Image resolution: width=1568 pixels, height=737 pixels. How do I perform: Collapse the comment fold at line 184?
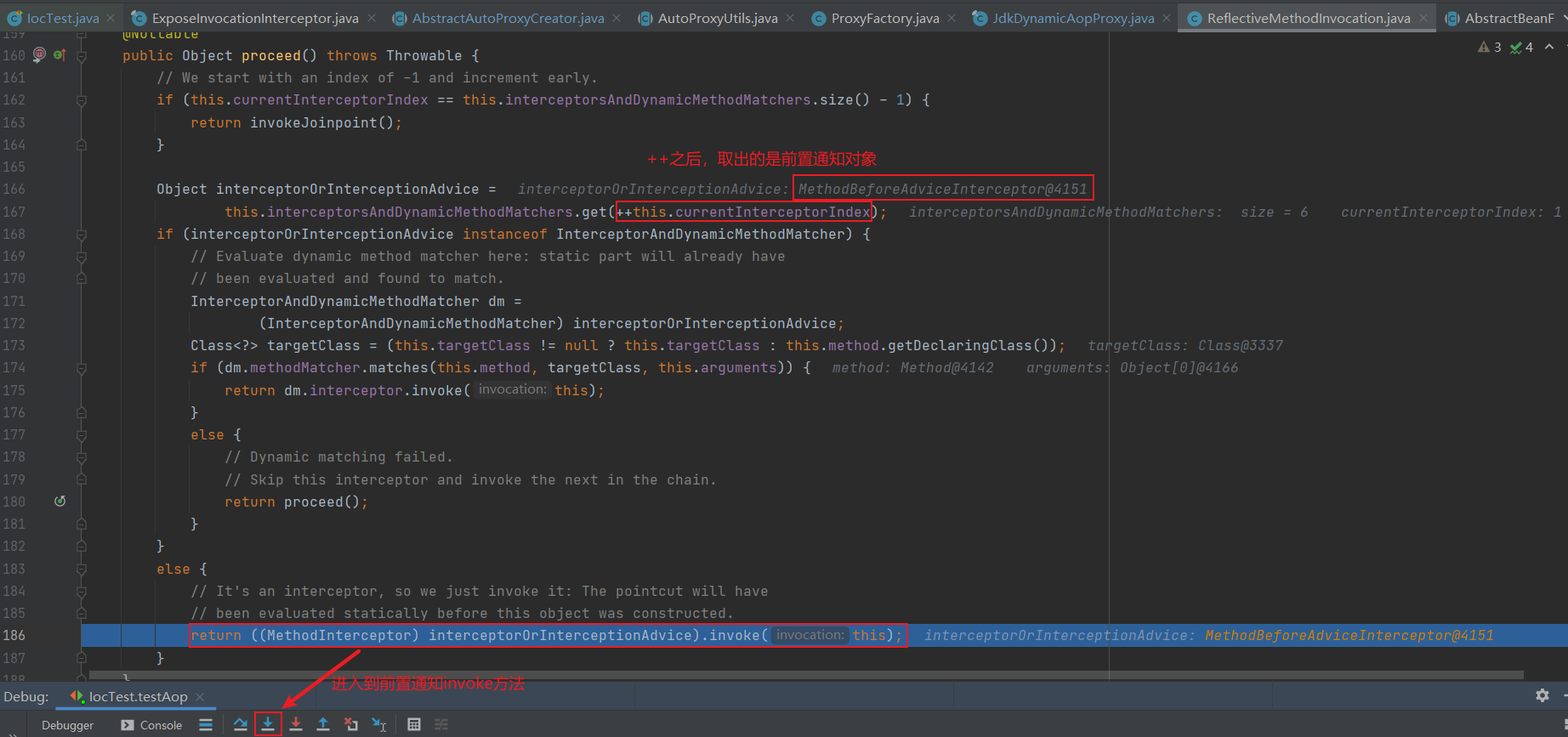pyautogui.click(x=82, y=592)
